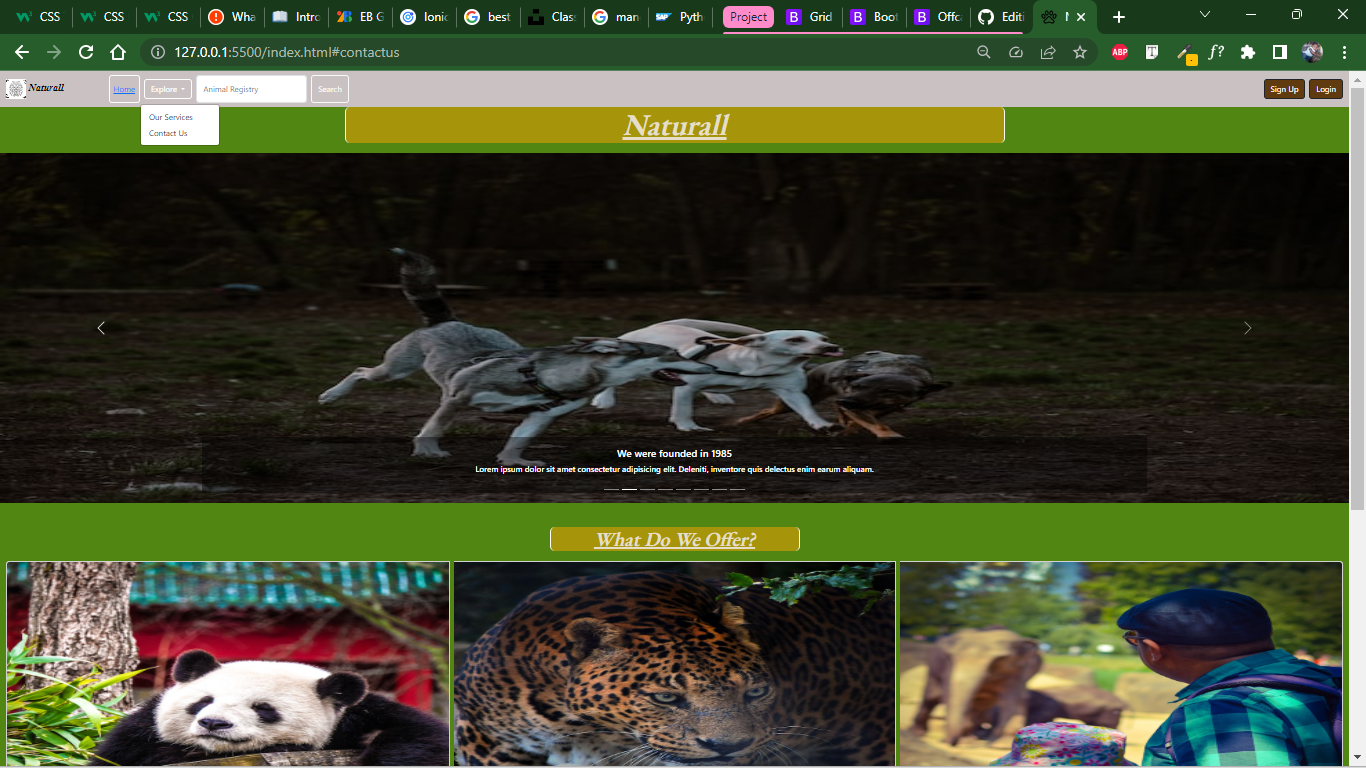Viewport: 1366px width, 768px height.
Task: Click the Search button
Action: coord(330,89)
